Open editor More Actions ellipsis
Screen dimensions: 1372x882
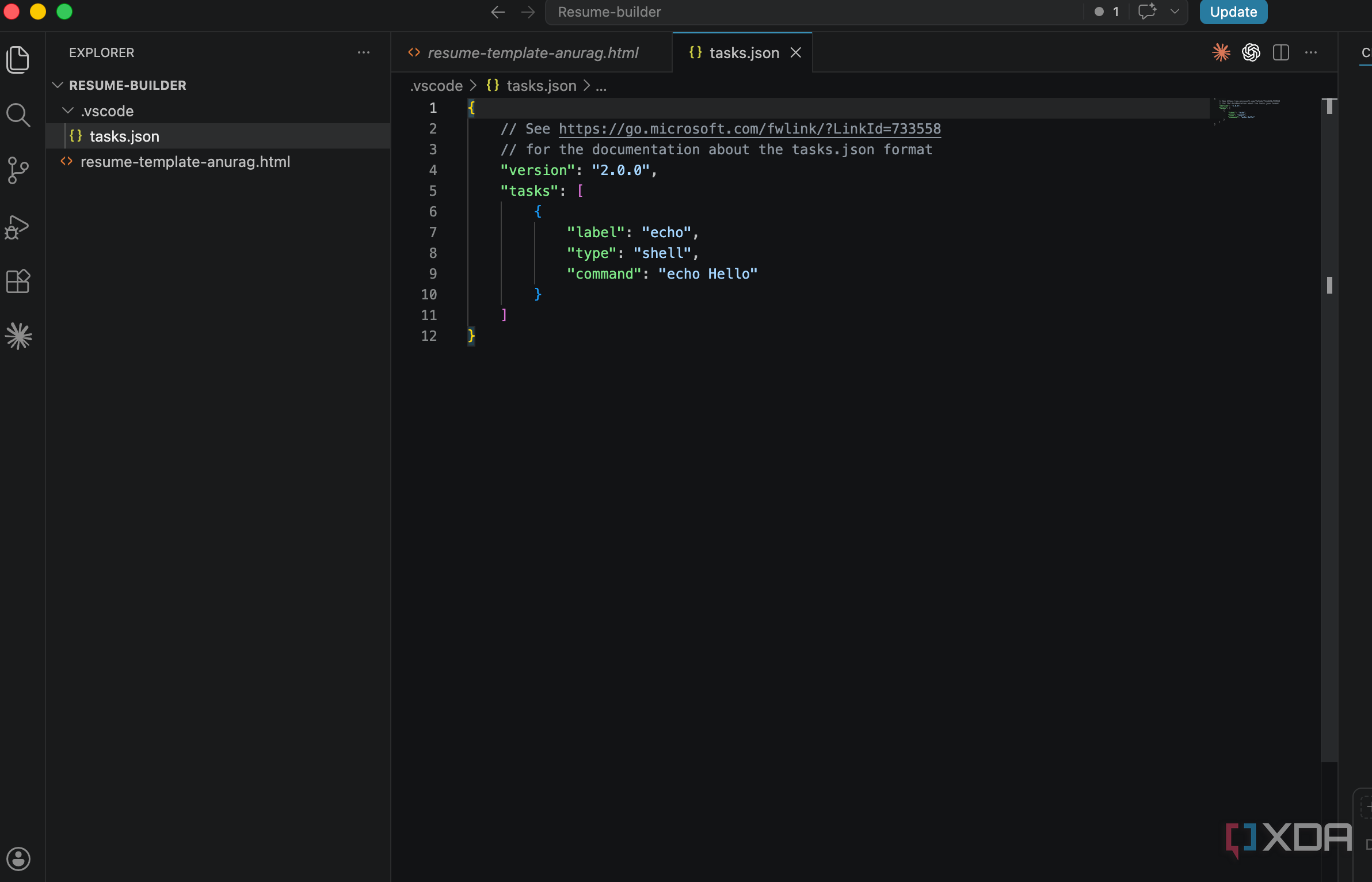click(1310, 52)
